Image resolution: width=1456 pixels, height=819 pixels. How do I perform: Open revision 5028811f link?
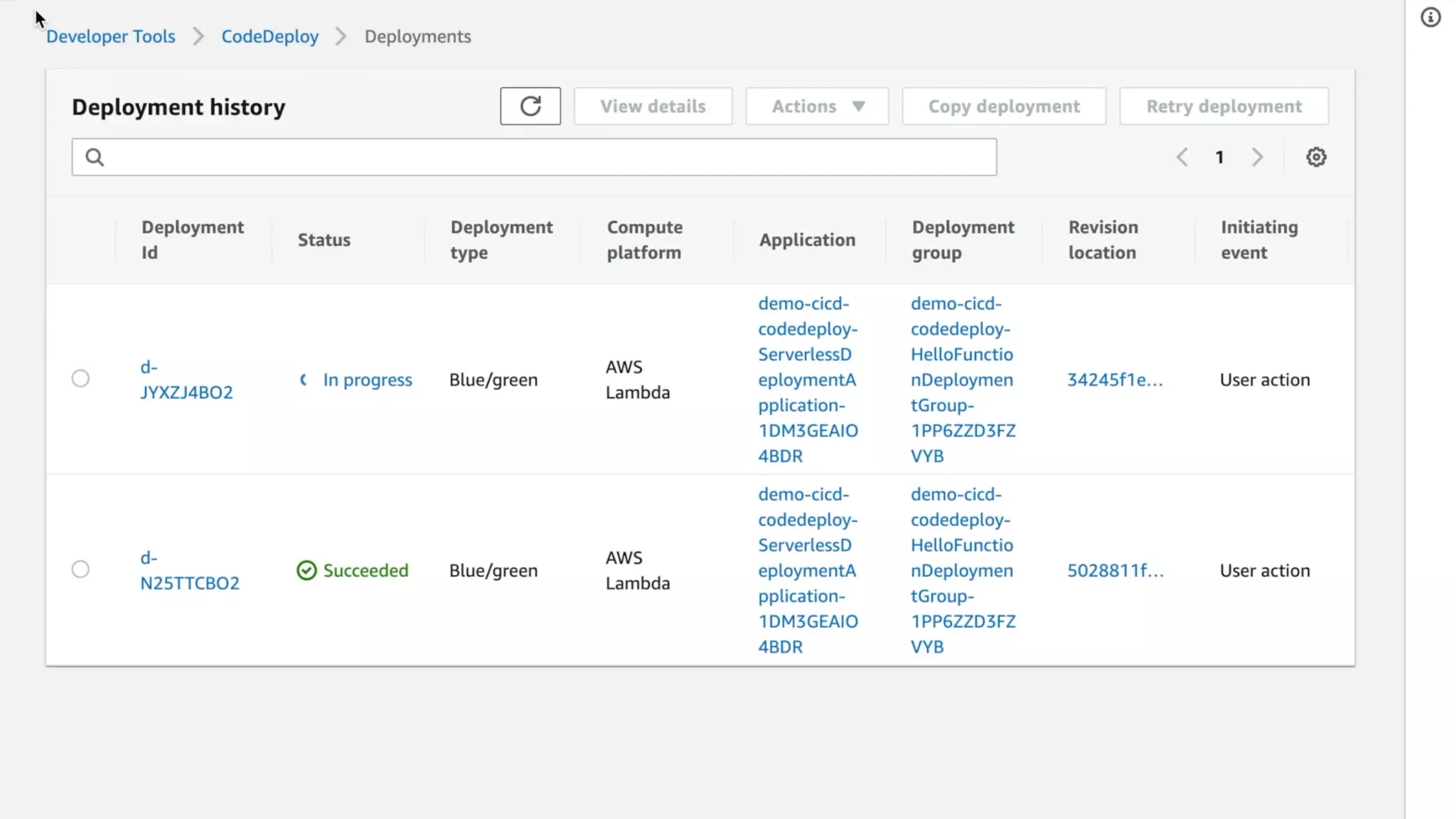pyautogui.click(x=1115, y=570)
